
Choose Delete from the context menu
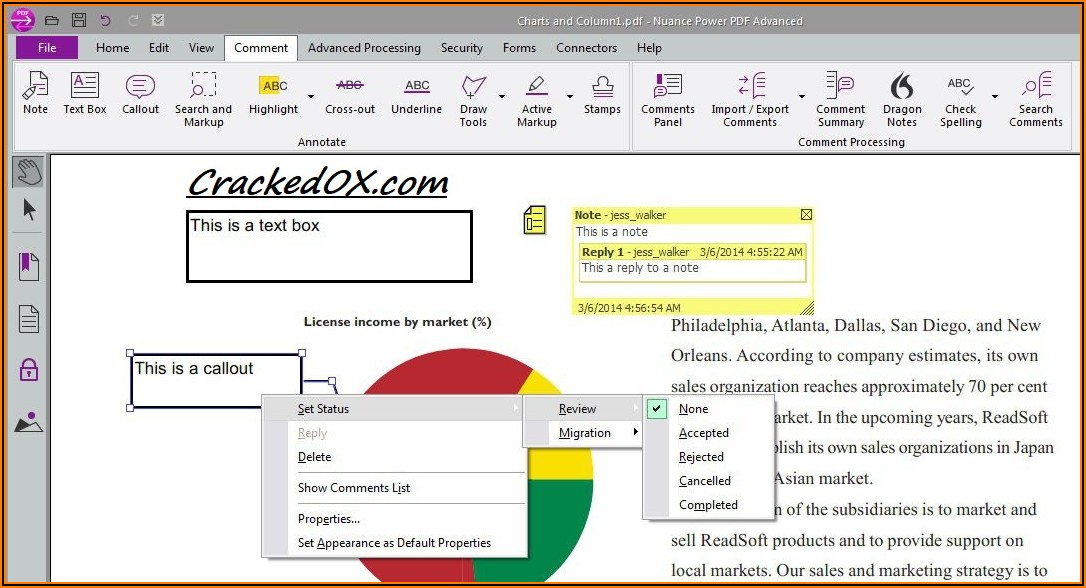[x=314, y=457]
